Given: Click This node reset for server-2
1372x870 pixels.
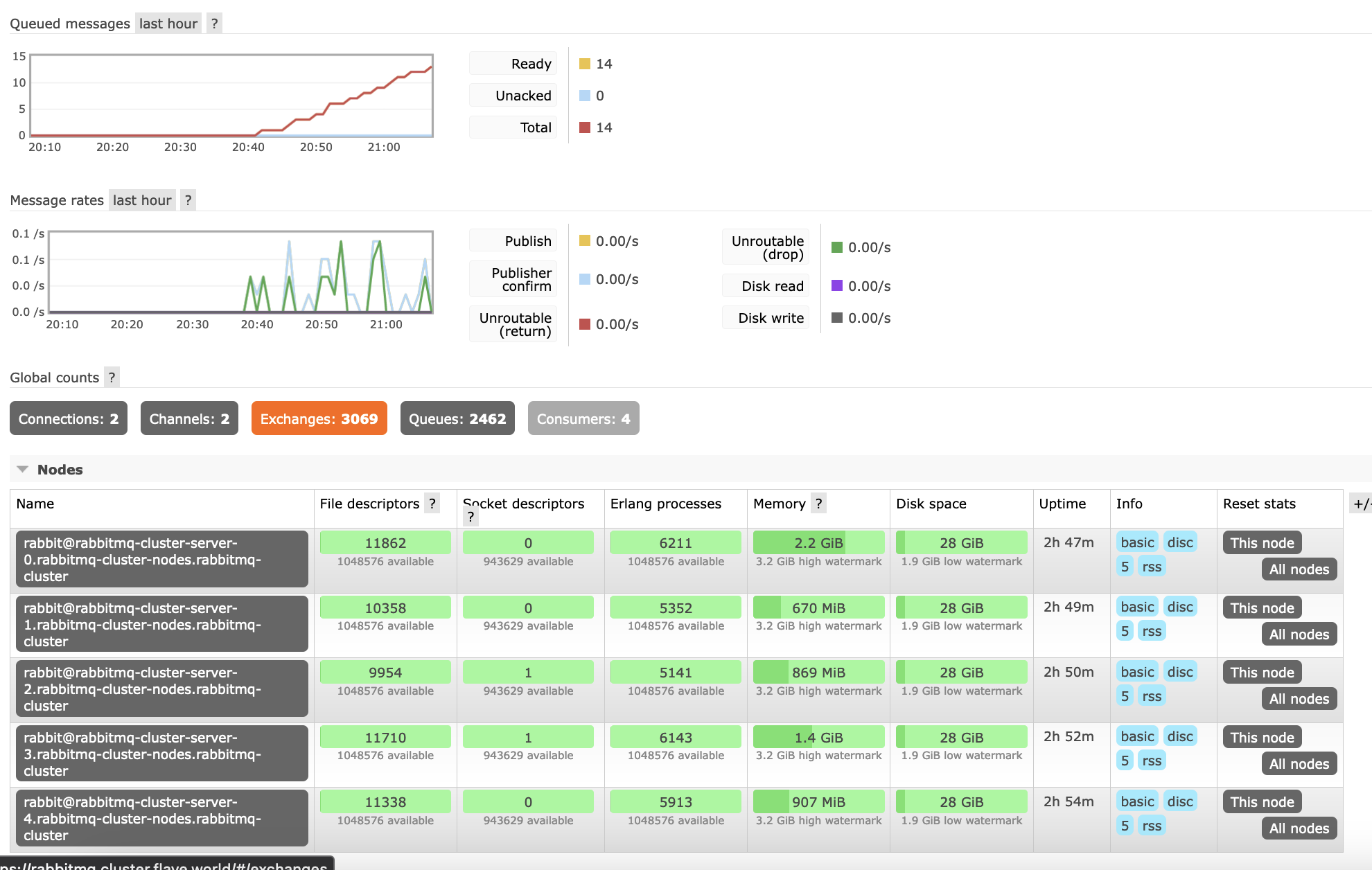Looking at the screenshot, I should (x=1262, y=673).
